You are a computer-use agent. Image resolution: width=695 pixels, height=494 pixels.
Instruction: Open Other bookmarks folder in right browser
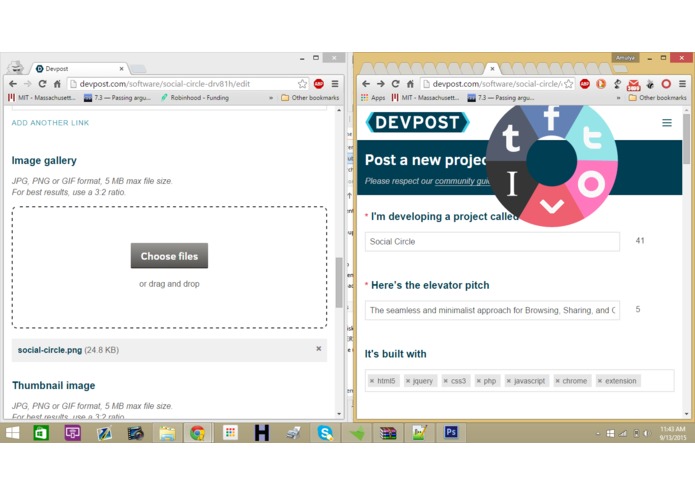[x=658, y=97]
